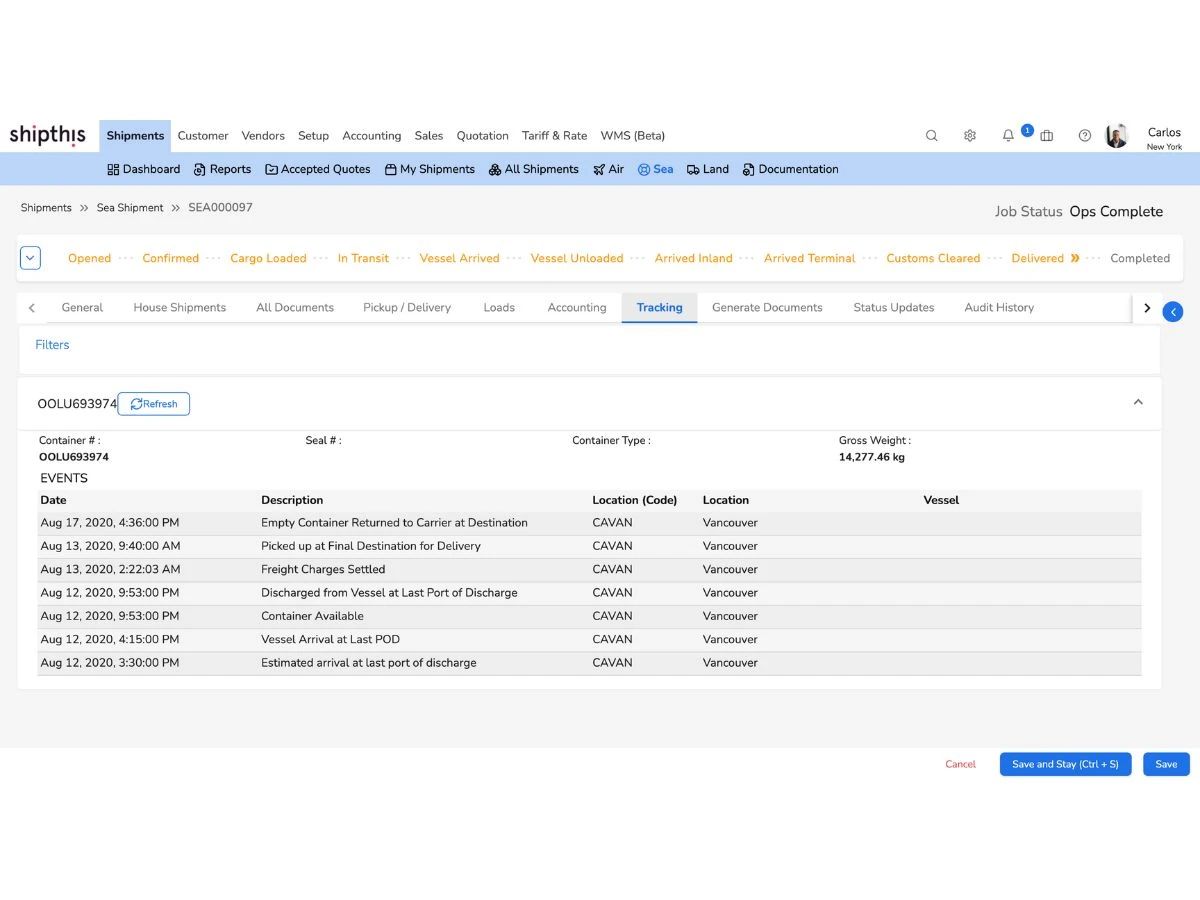Click the Save and Stay button
Image resolution: width=1200 pixels, height=900 pixels.
tap(1065, 764)
